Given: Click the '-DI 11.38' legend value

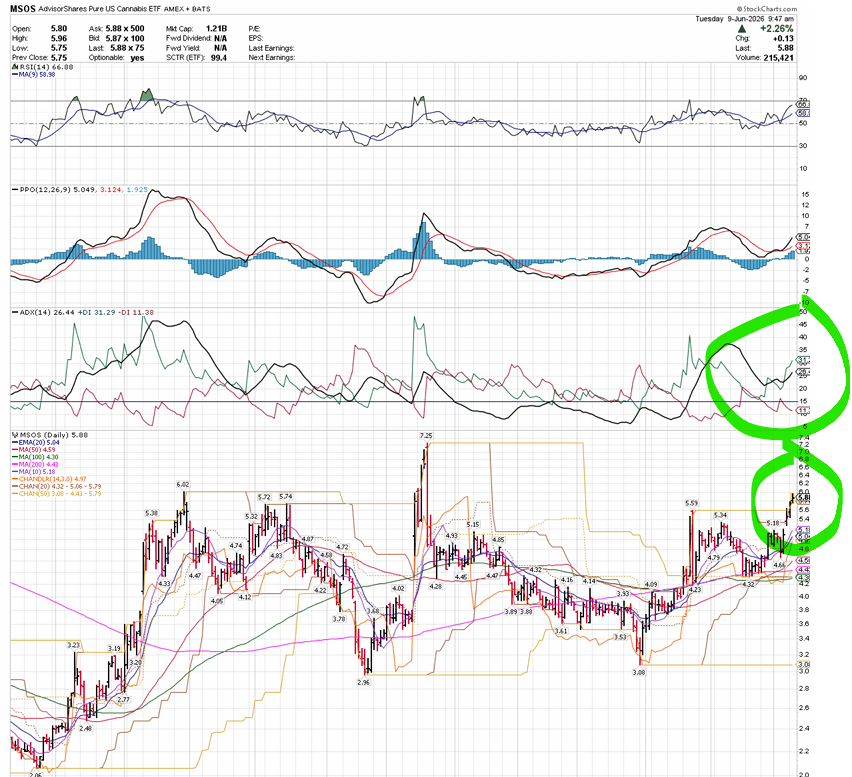Looking at the screenshot, I should point(136,312).
